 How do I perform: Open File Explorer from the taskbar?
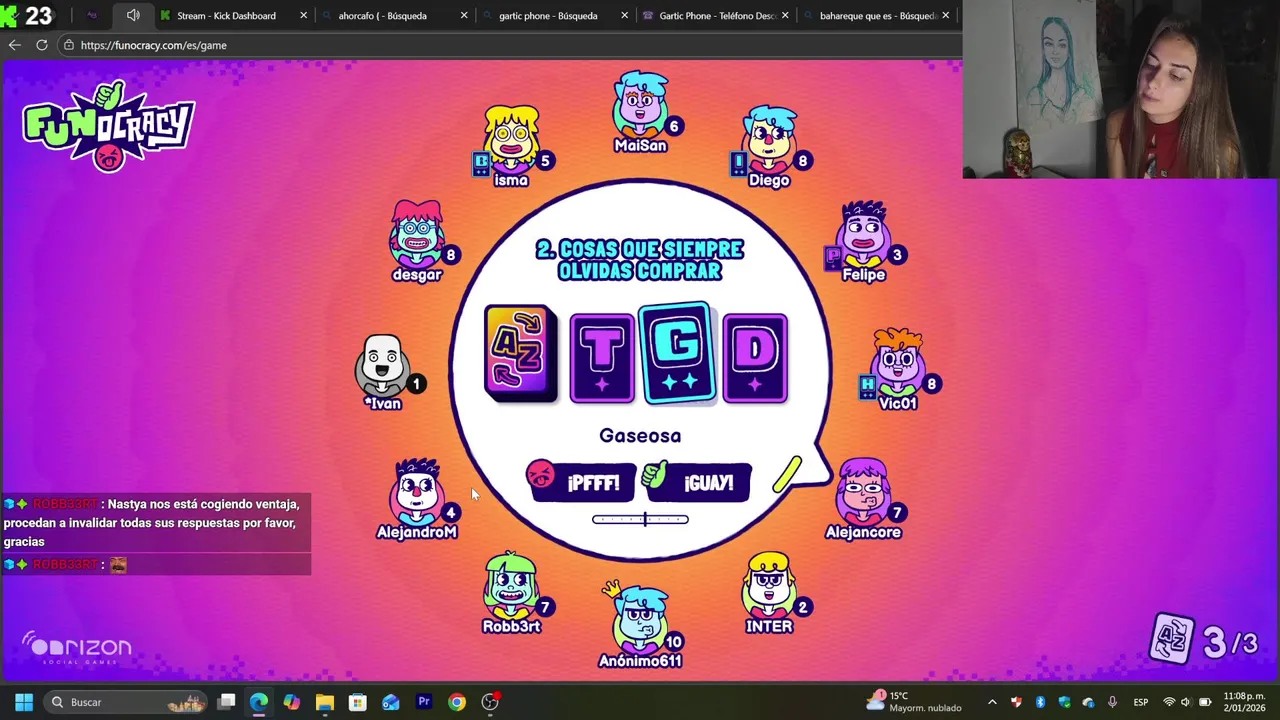325,702
